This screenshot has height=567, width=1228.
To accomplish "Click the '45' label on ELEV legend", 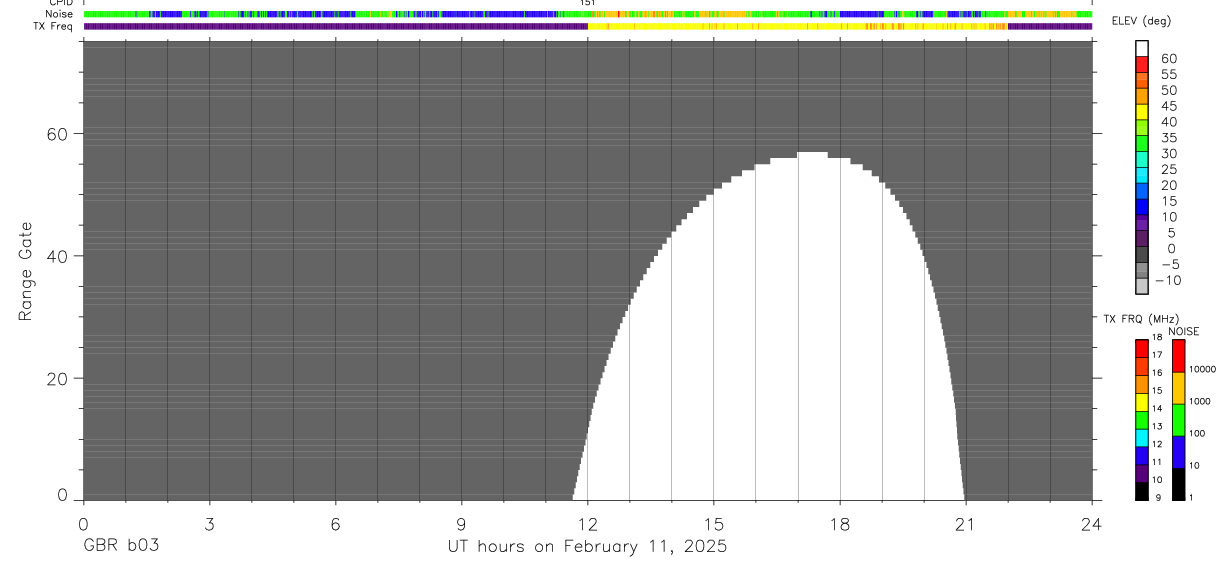I will pyautogui.click(x=1169, y=106).
